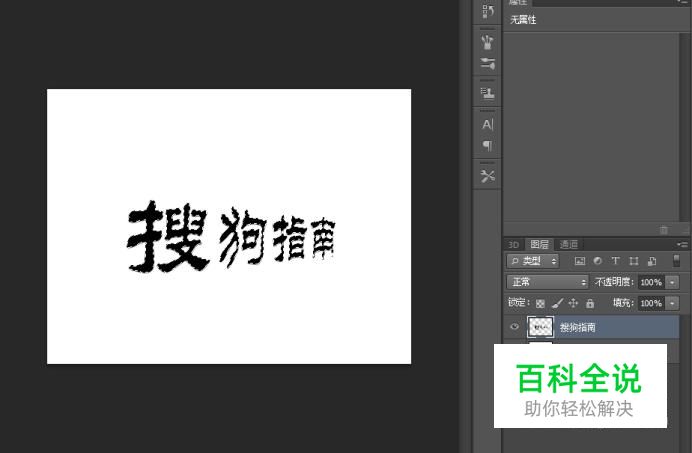Screen dimensions: 692x453
Task: Click the 填充 100% value field
Action: click(651, 303)
